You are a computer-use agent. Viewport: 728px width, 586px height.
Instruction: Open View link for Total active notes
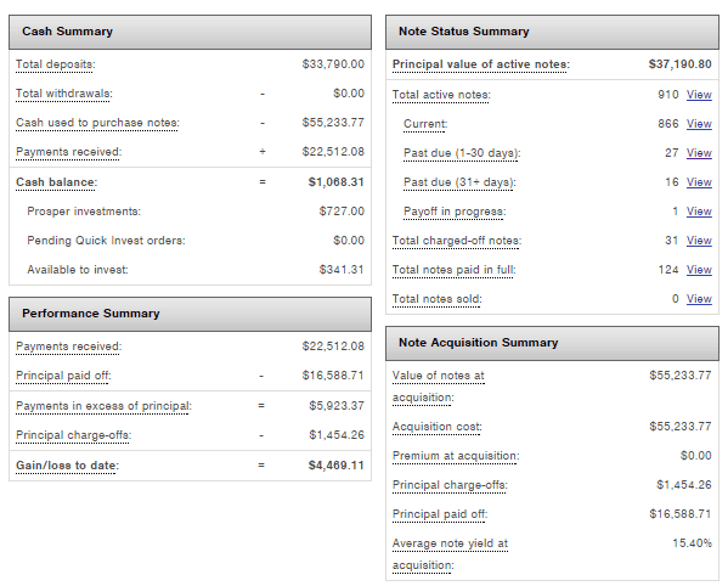click(699, 95)
